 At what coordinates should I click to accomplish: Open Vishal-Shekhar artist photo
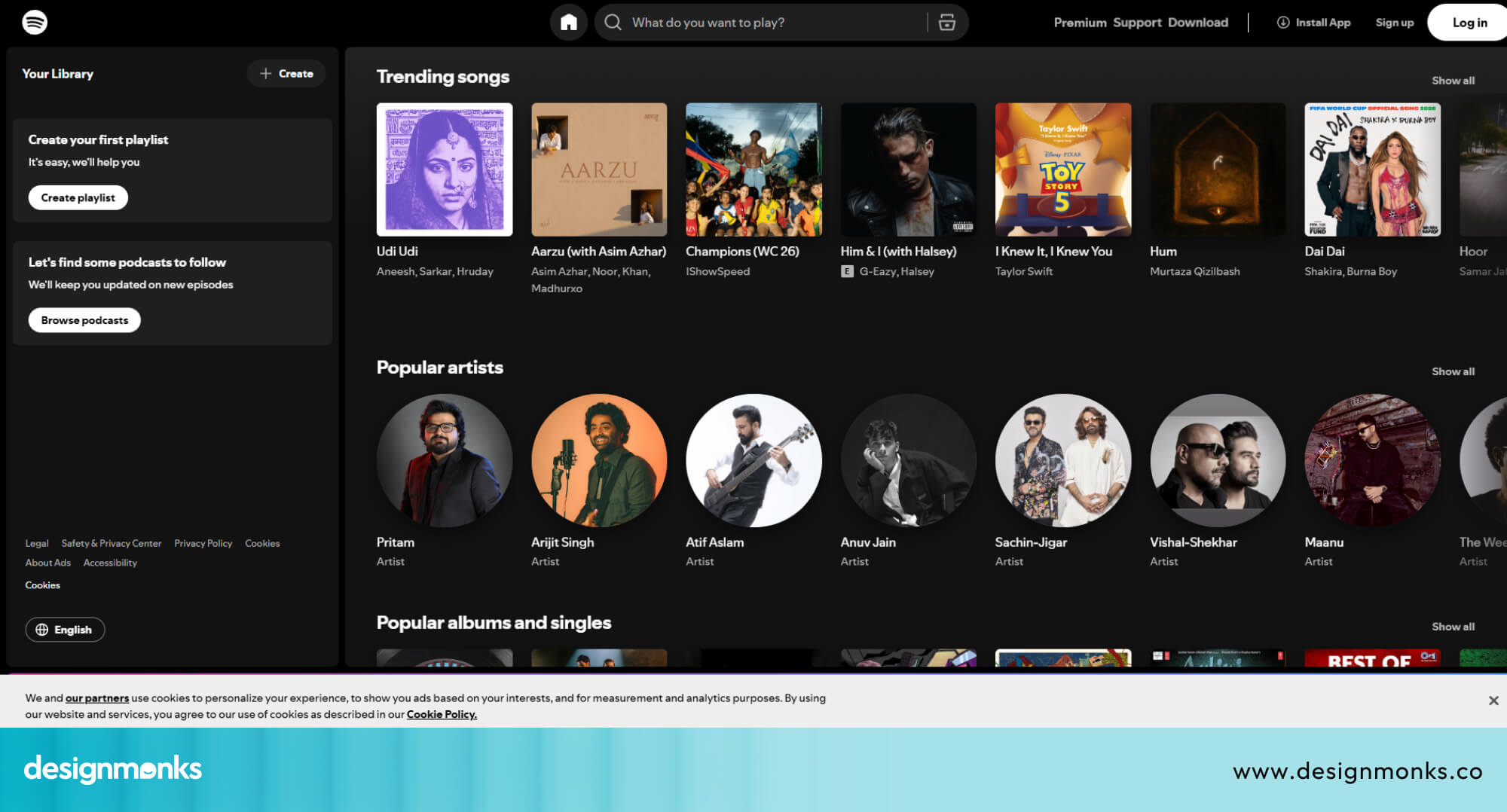[x=1218, y=460]
